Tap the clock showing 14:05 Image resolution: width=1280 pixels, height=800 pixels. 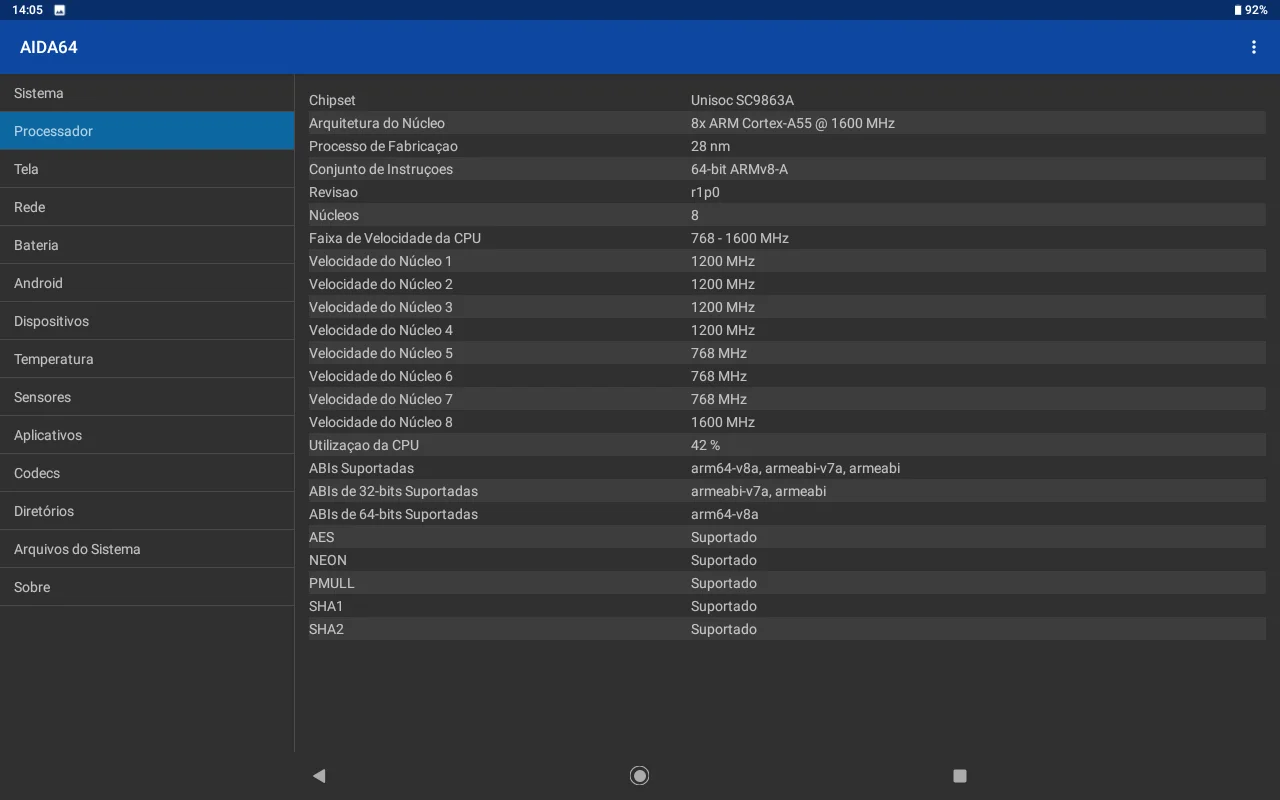(x=27, y=10)
